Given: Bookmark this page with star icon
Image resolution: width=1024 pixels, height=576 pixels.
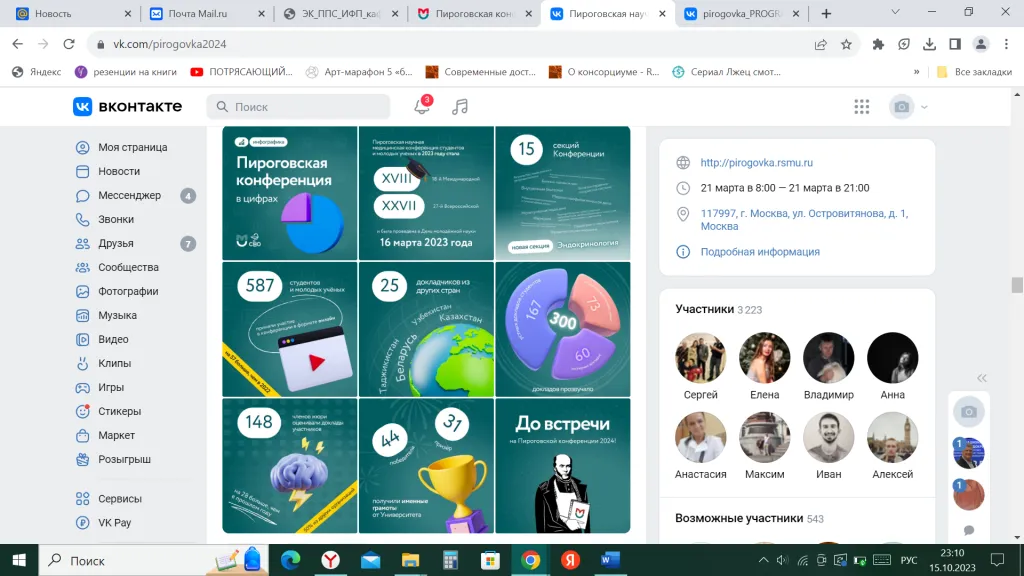Looking at the screenshot, I should (x=846, y=44).
